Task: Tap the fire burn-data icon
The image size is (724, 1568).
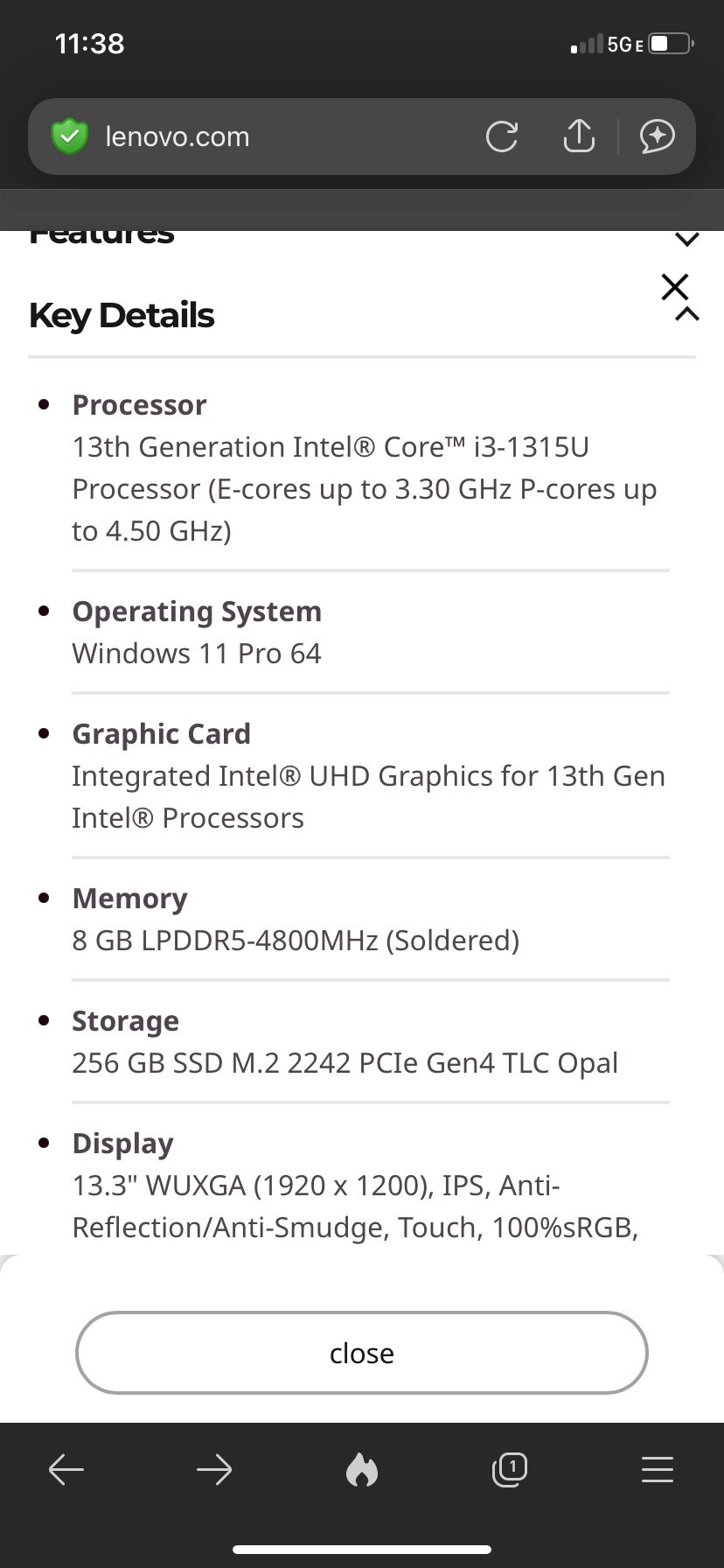Action: pos(362,1469)
